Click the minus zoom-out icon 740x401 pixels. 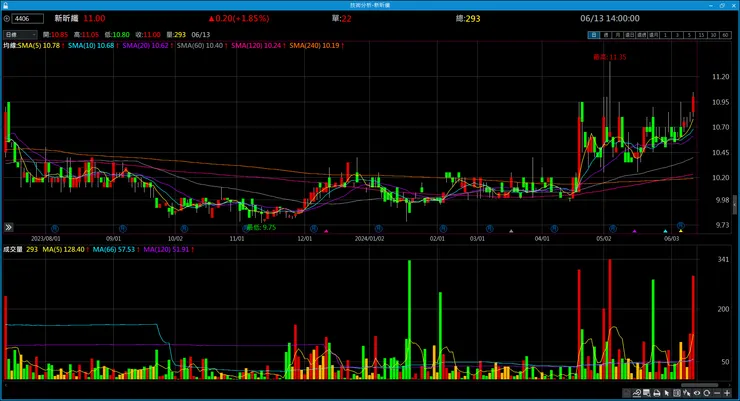[717, 393]
